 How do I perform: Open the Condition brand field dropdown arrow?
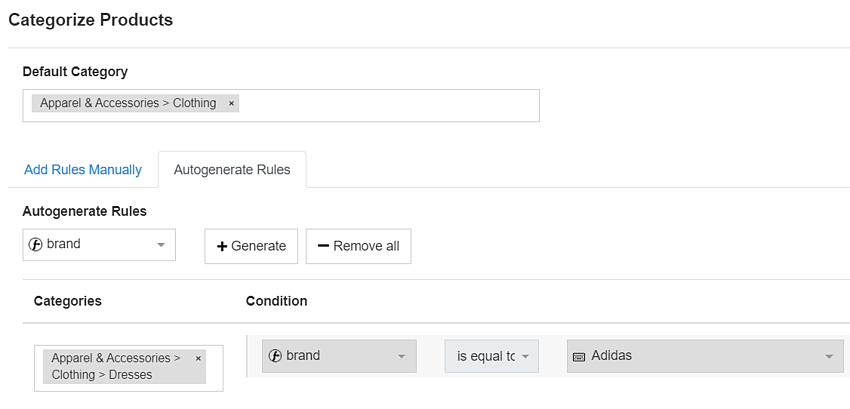pyautogui.click(x=401, y=356)
